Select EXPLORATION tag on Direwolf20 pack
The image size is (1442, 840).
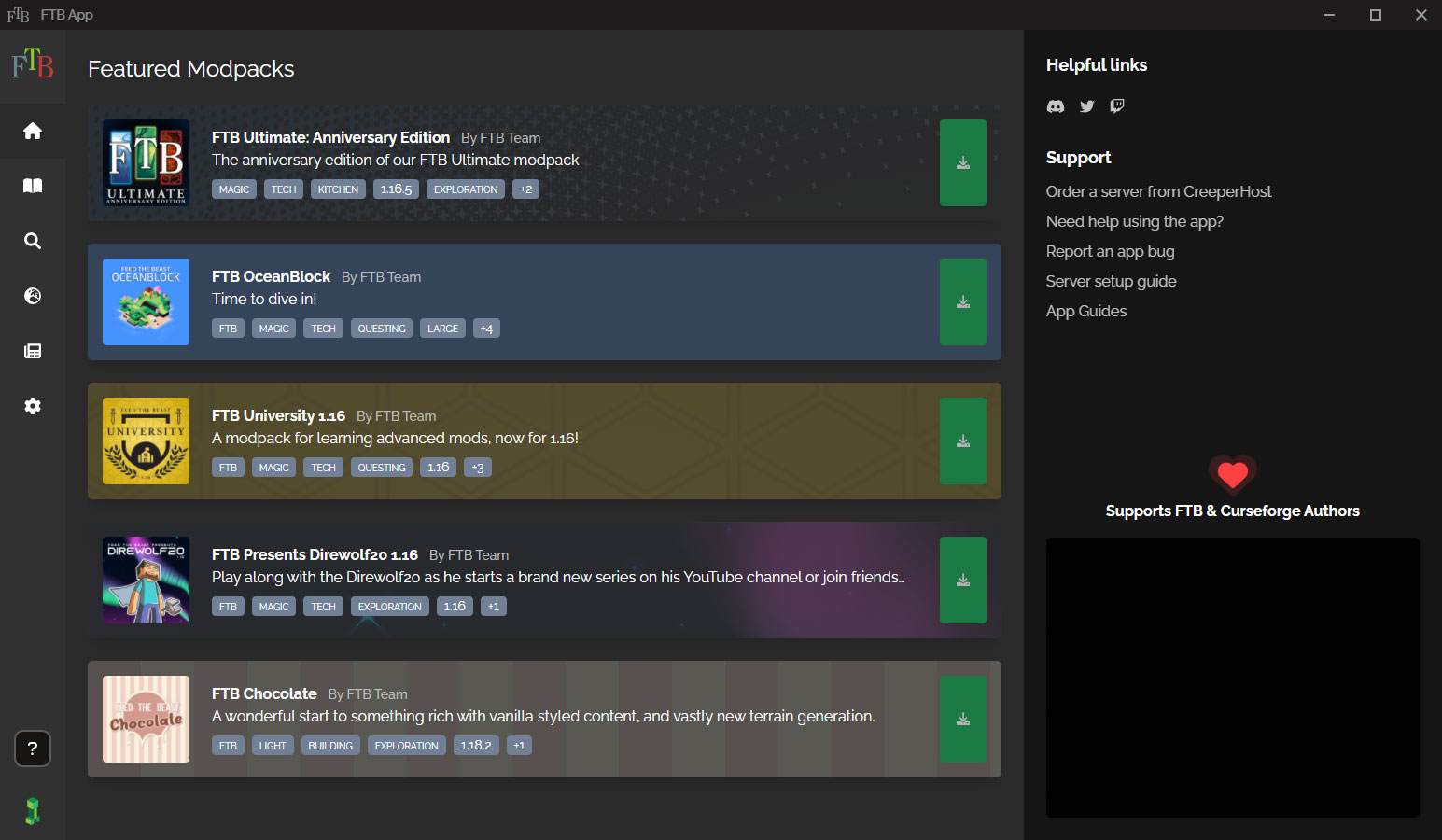pyautogui.click(x=390, y=607)
